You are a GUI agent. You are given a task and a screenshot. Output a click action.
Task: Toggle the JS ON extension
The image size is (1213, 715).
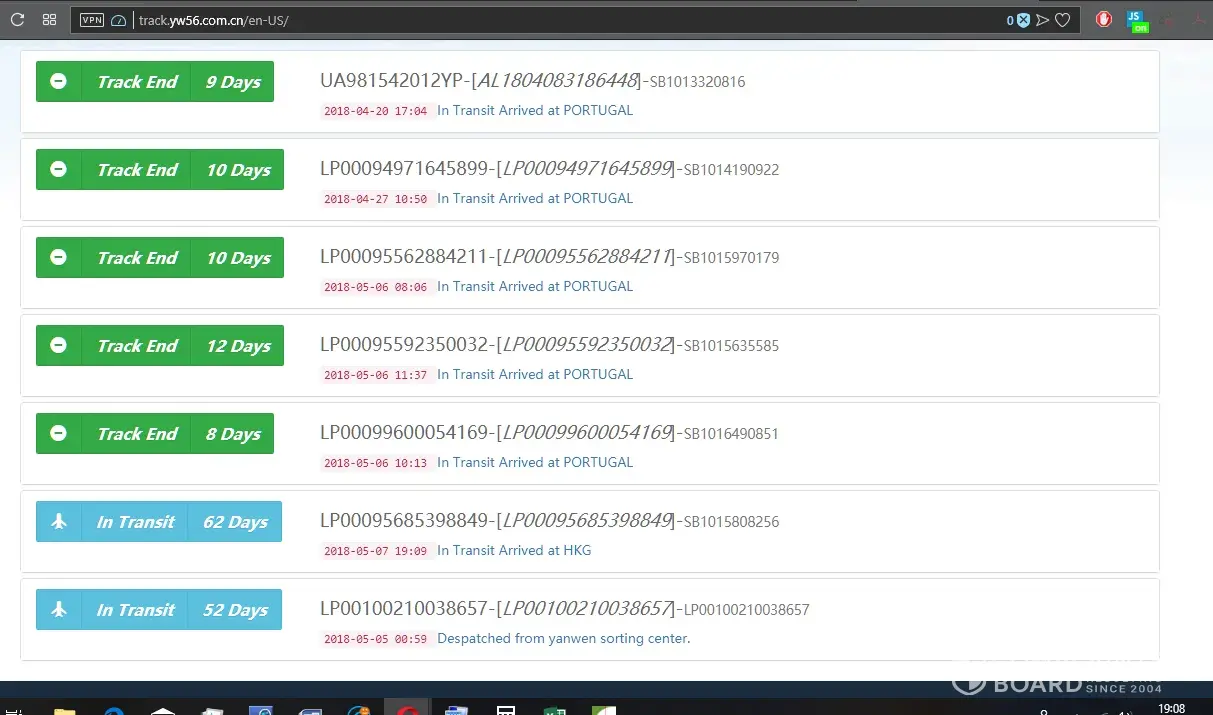coord(1137,20)
